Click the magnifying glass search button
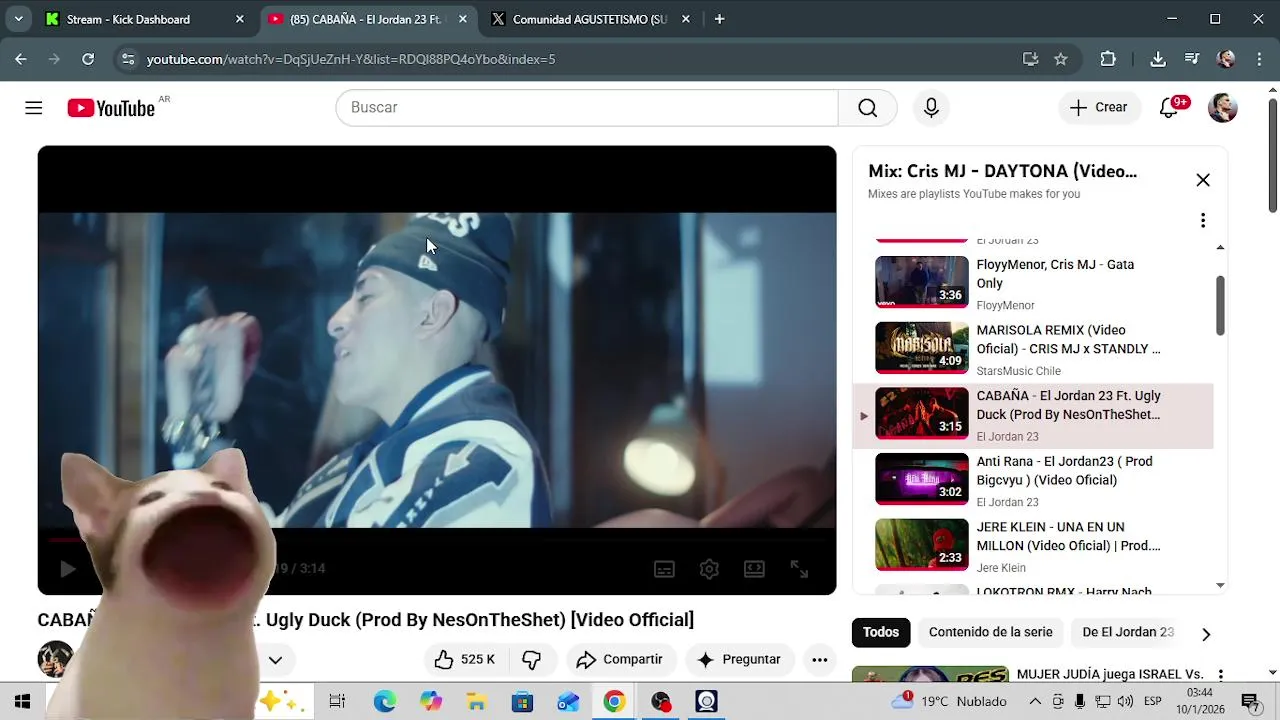Image resolution: width=1280 pixels, height=720 pixels. point(867,108)
